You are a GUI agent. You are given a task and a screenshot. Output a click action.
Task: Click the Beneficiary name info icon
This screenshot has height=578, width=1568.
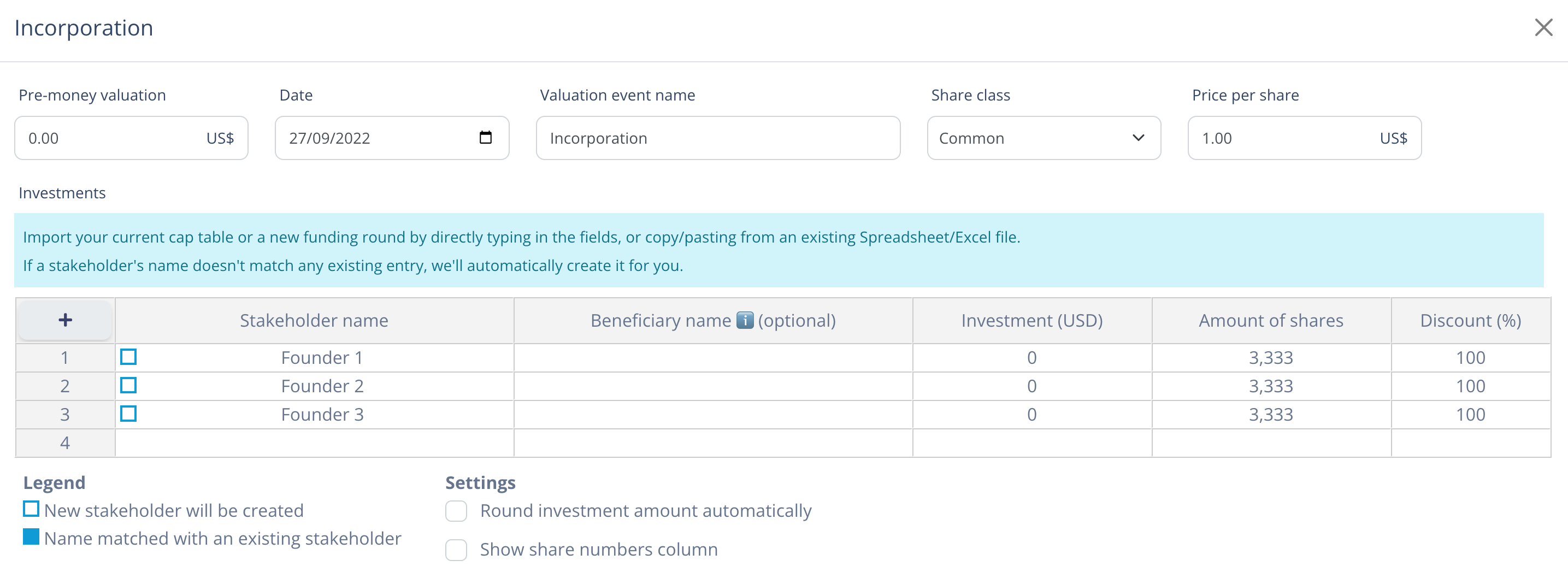click(745, 320)
